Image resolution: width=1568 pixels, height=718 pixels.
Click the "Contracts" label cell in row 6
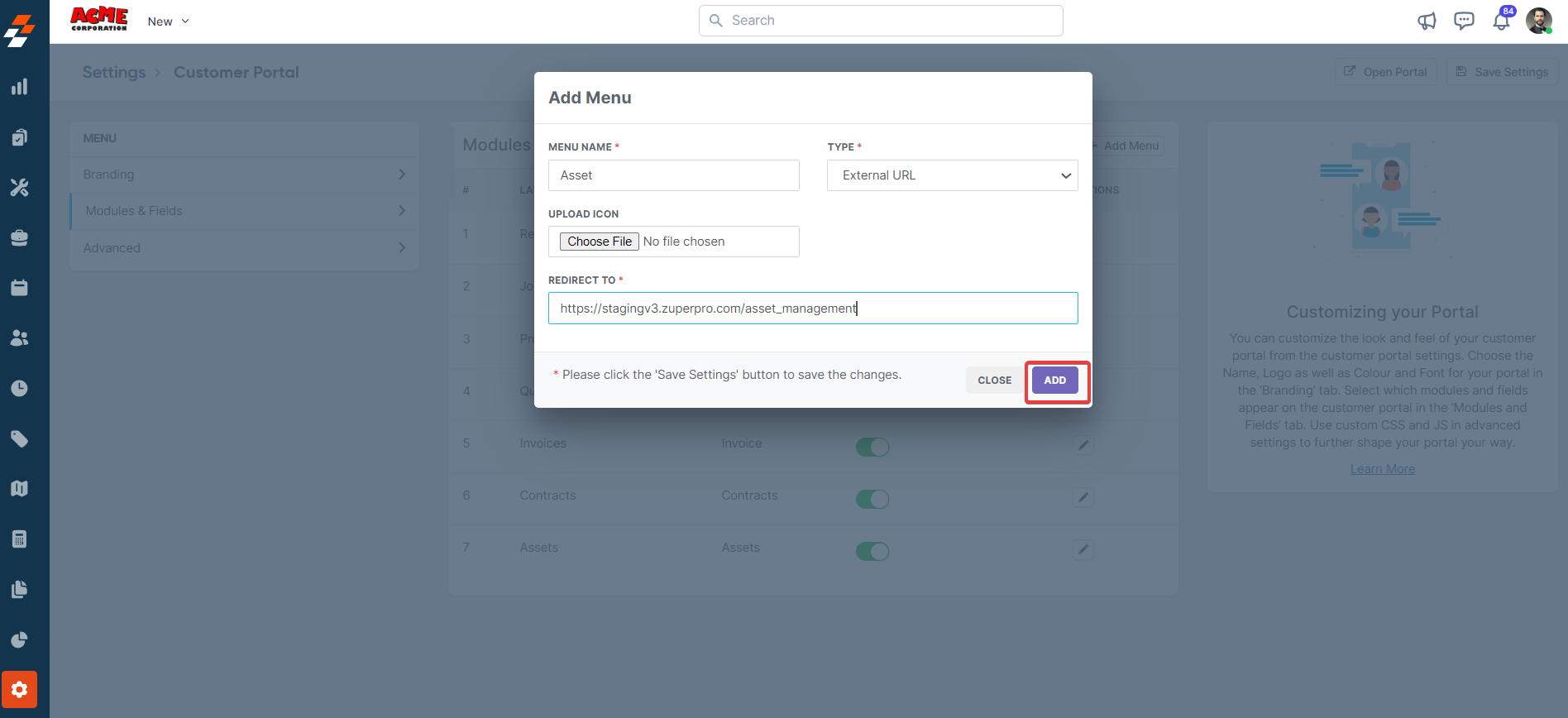547,495
